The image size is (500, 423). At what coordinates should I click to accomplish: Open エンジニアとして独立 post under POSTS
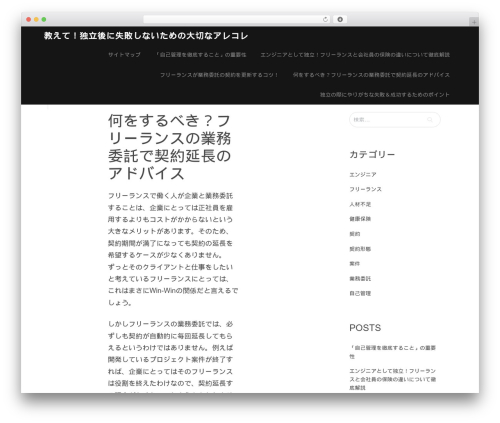(392, 379)
